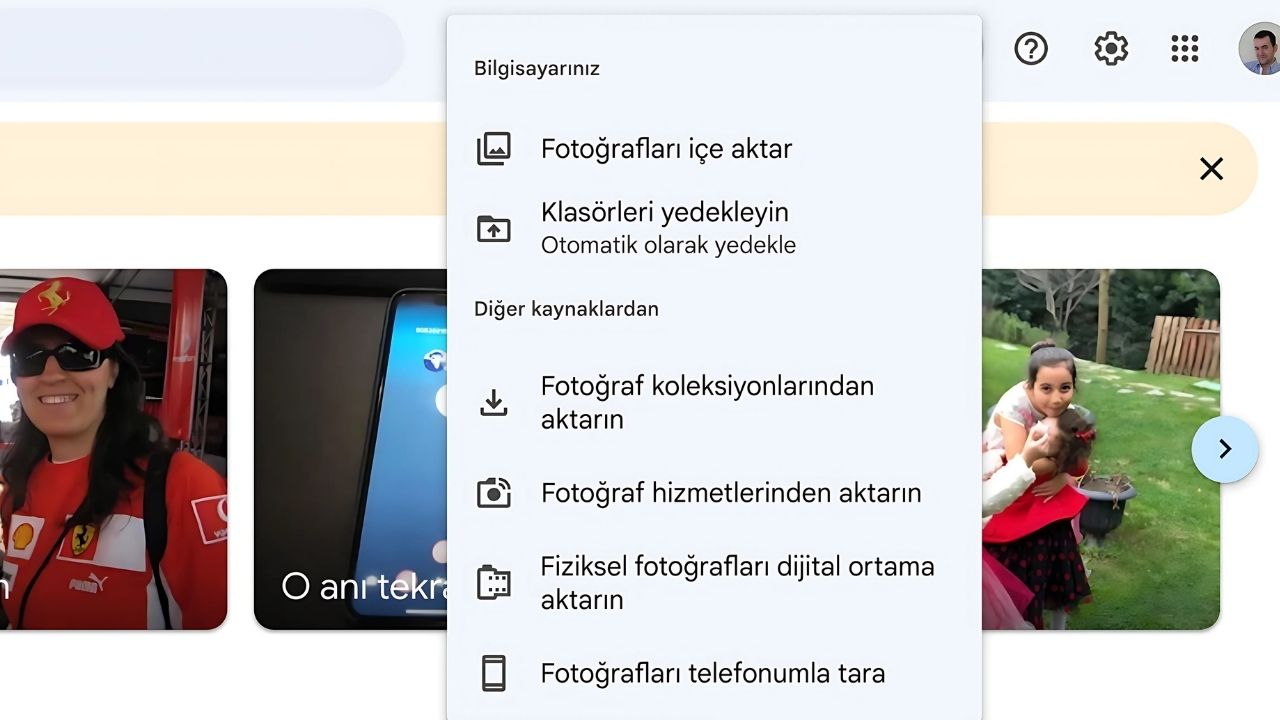
Task: Select Fotoğrafları içe aktar menu entry
Action: (714, 149)
